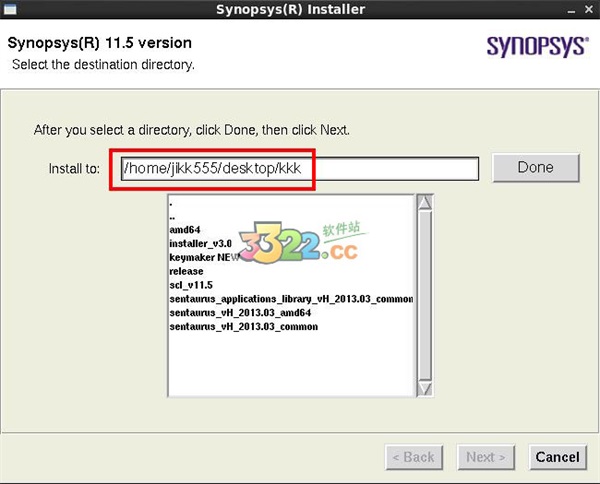Click the Done button
The image size is (600, 484).
[536, 168]
